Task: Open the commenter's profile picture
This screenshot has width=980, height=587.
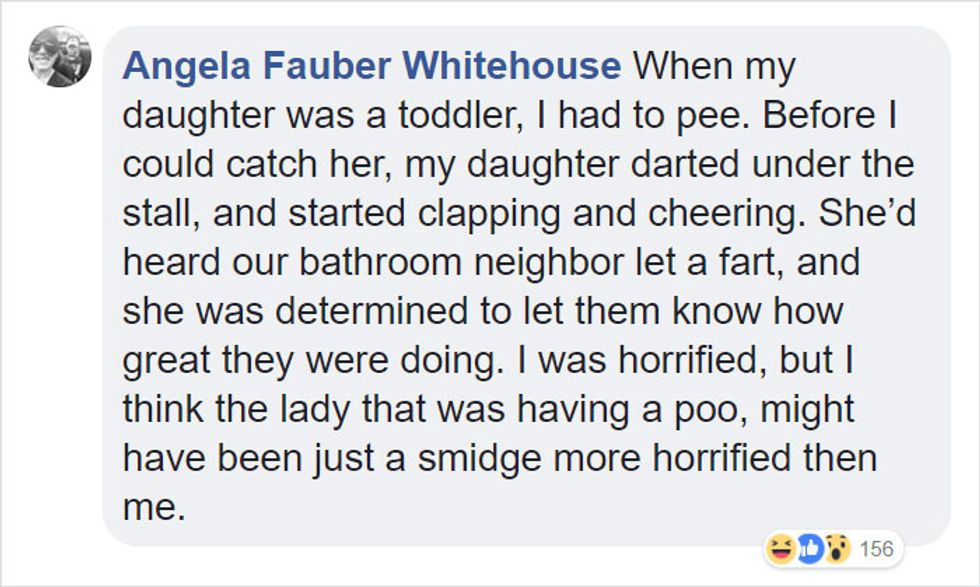Action: [60, 56]
